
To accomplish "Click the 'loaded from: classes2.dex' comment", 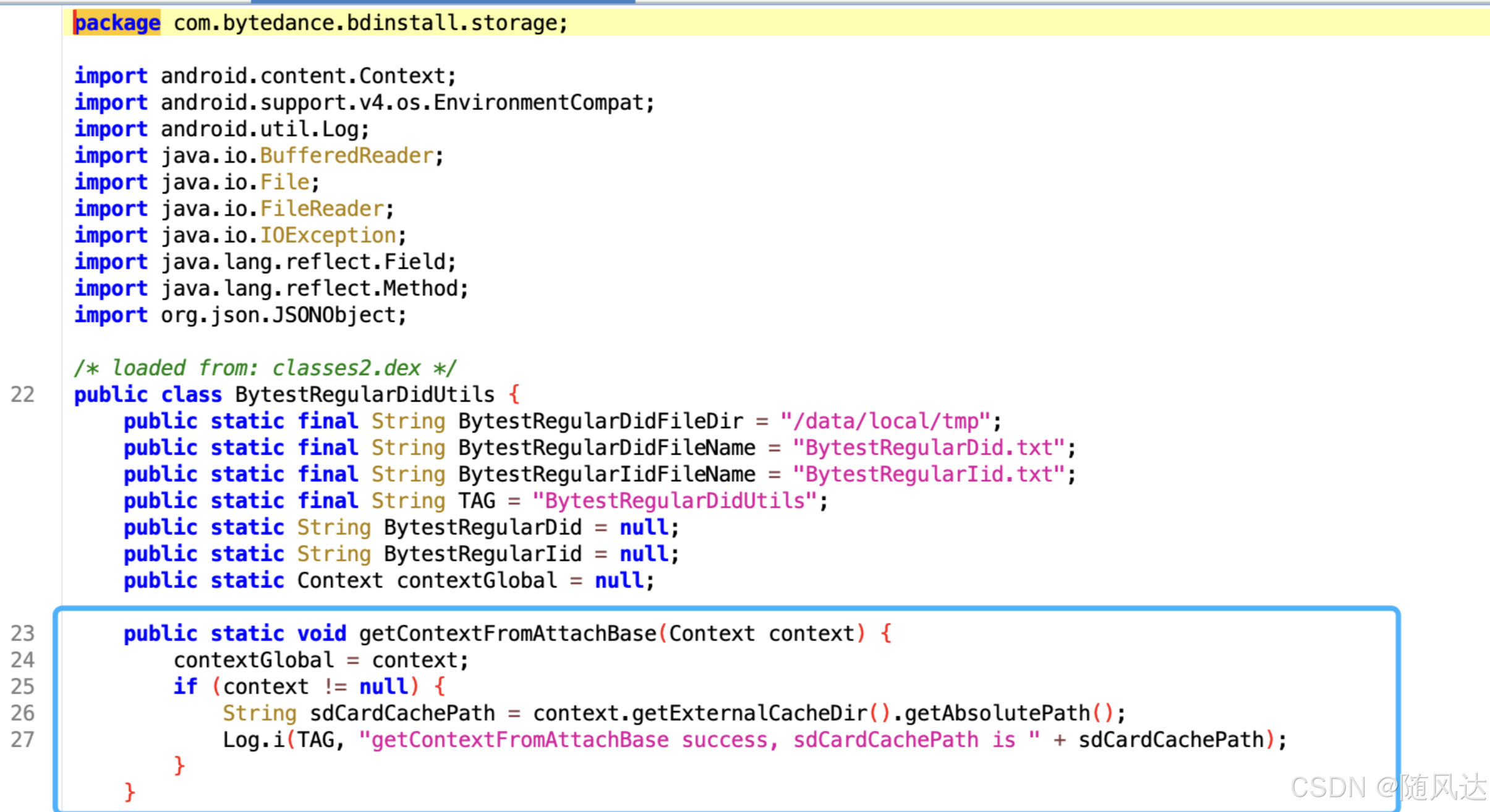I will [x=266, y=368].
